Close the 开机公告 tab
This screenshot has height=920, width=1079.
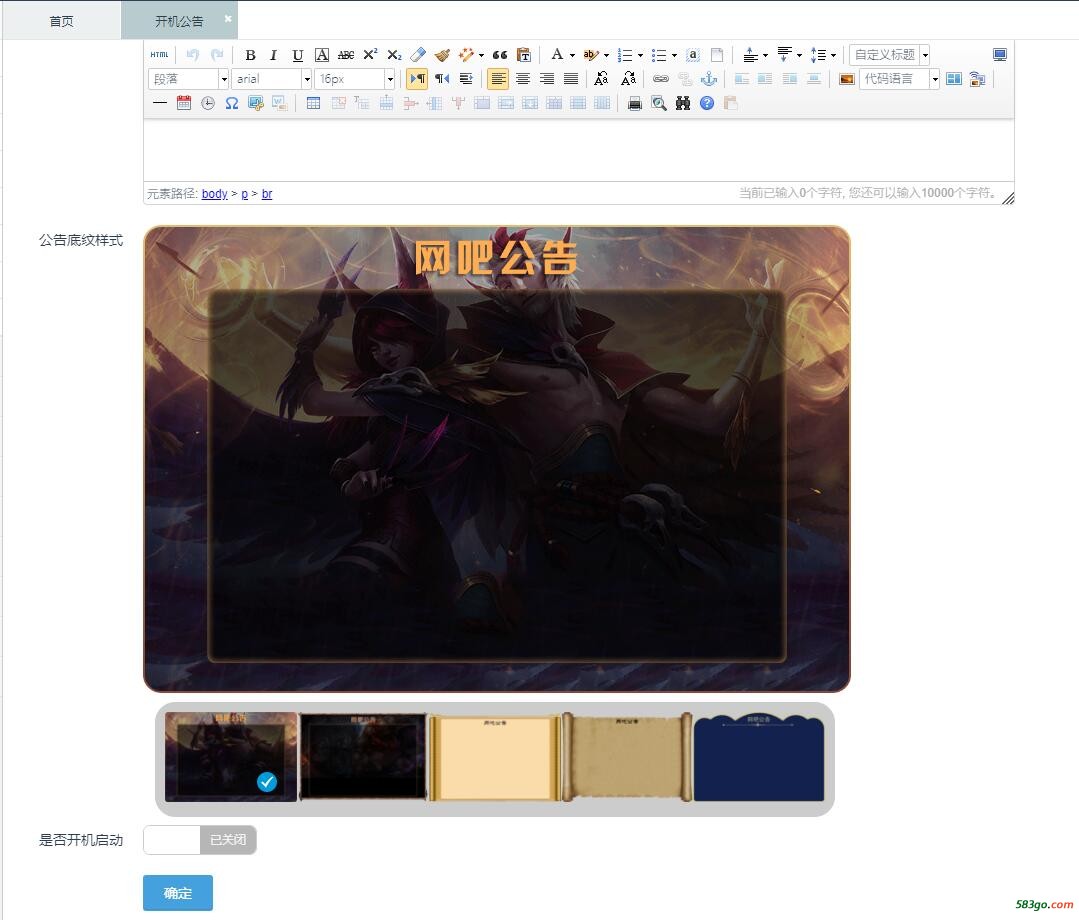[228, 18]
